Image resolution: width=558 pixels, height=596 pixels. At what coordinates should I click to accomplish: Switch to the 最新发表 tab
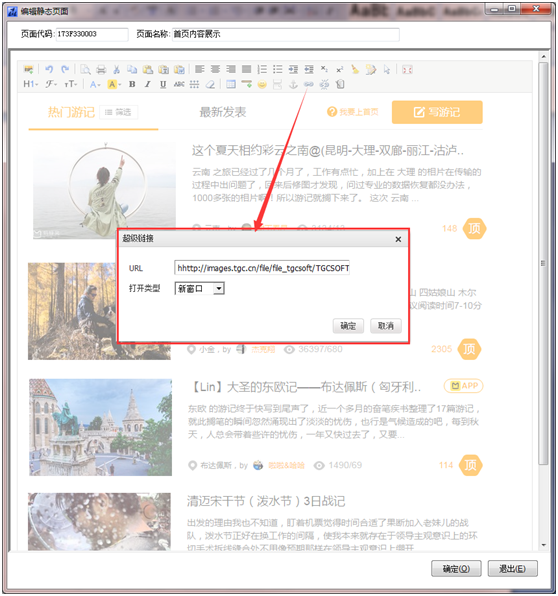click(223, 112)
